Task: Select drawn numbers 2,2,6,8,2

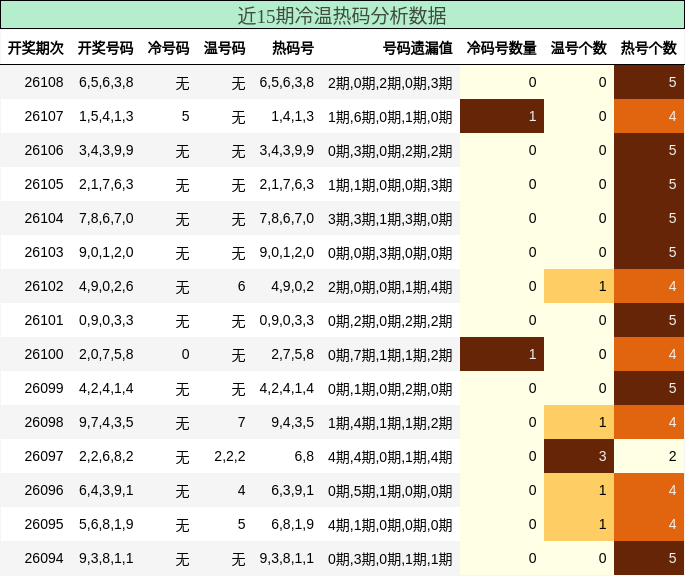Action: point(106,456)
